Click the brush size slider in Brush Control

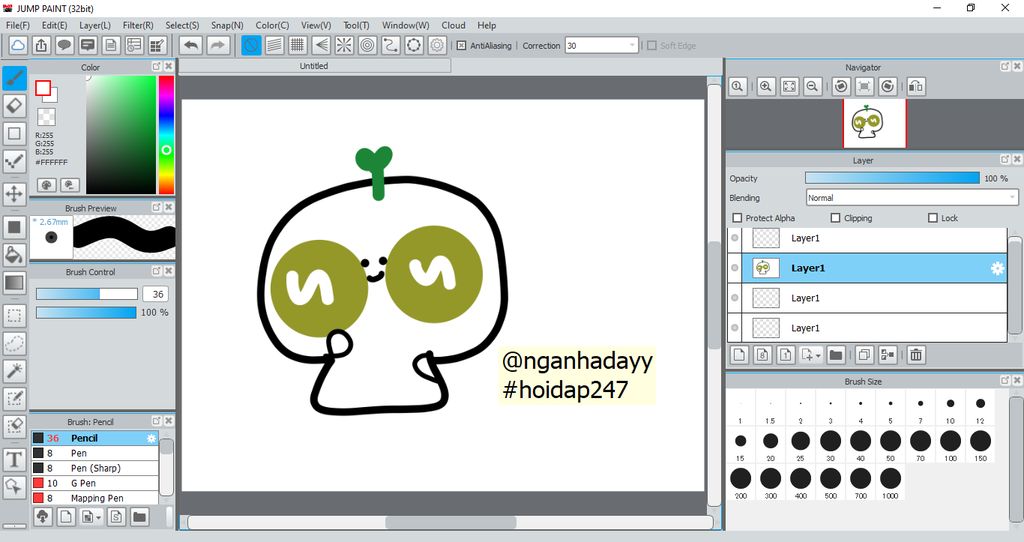[x=86, y=295]
